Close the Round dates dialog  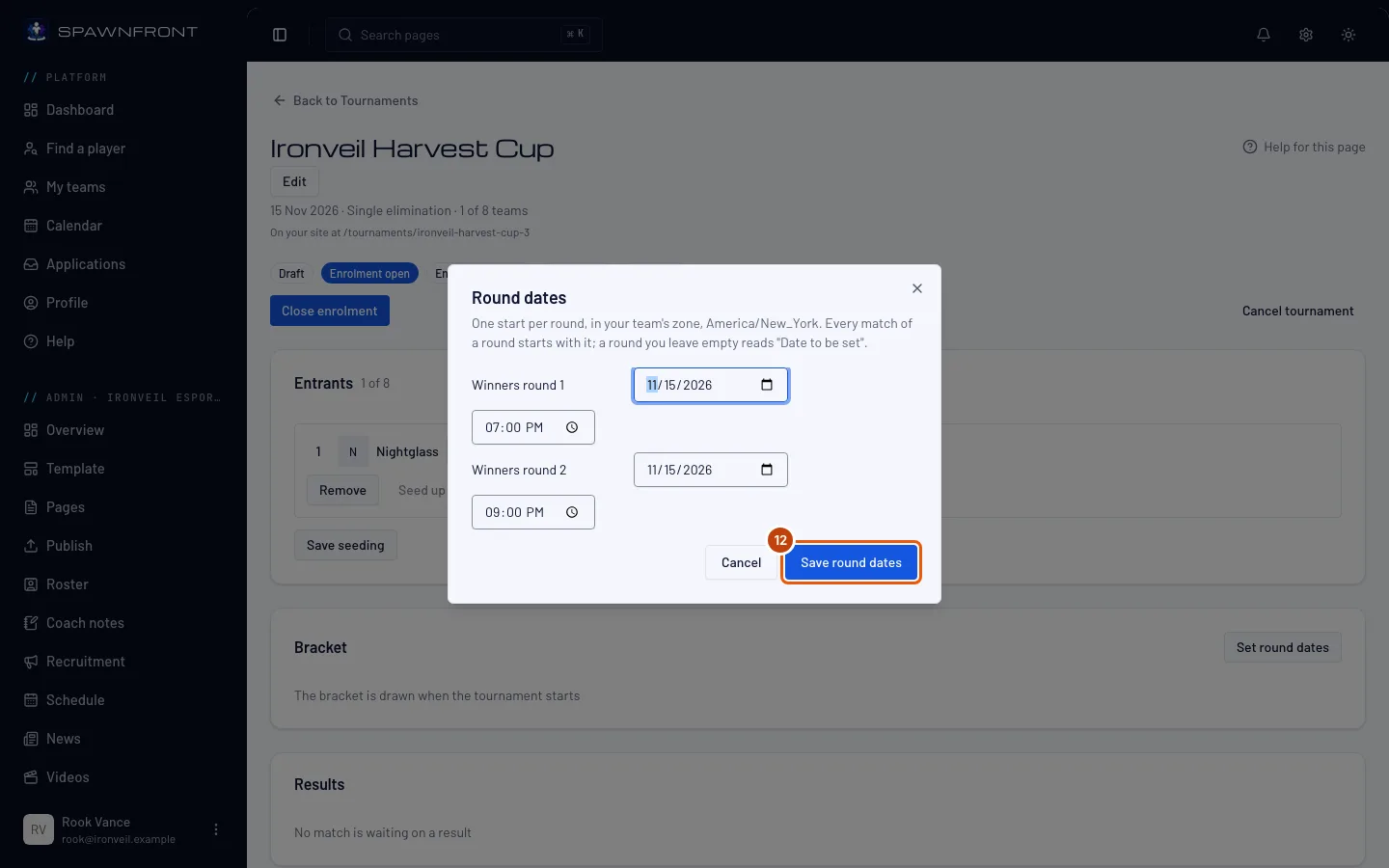pos(917,288)
